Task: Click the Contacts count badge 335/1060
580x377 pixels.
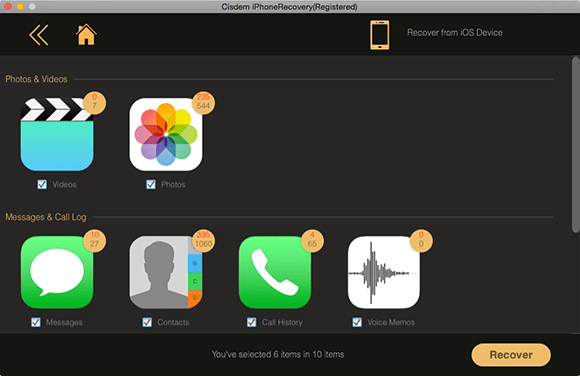Action: [203, 240]
